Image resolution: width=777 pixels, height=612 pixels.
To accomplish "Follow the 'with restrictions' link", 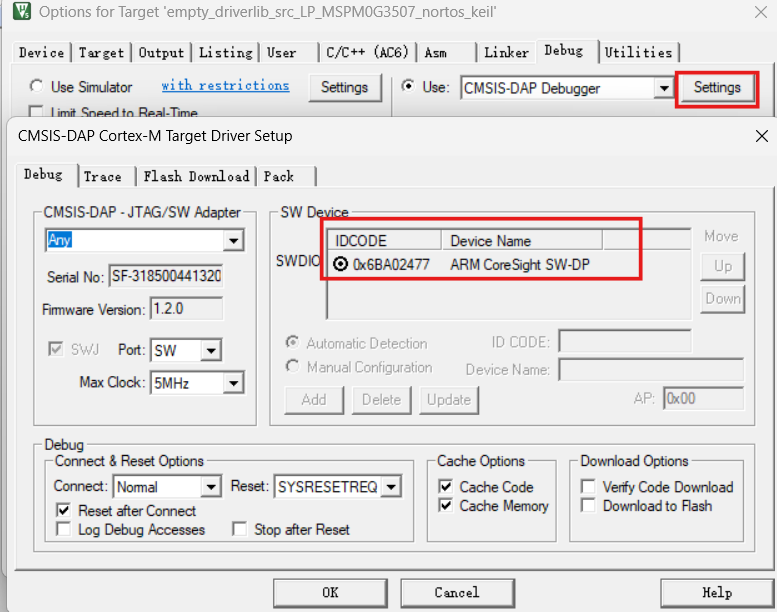I will click(x=225, y=85).
